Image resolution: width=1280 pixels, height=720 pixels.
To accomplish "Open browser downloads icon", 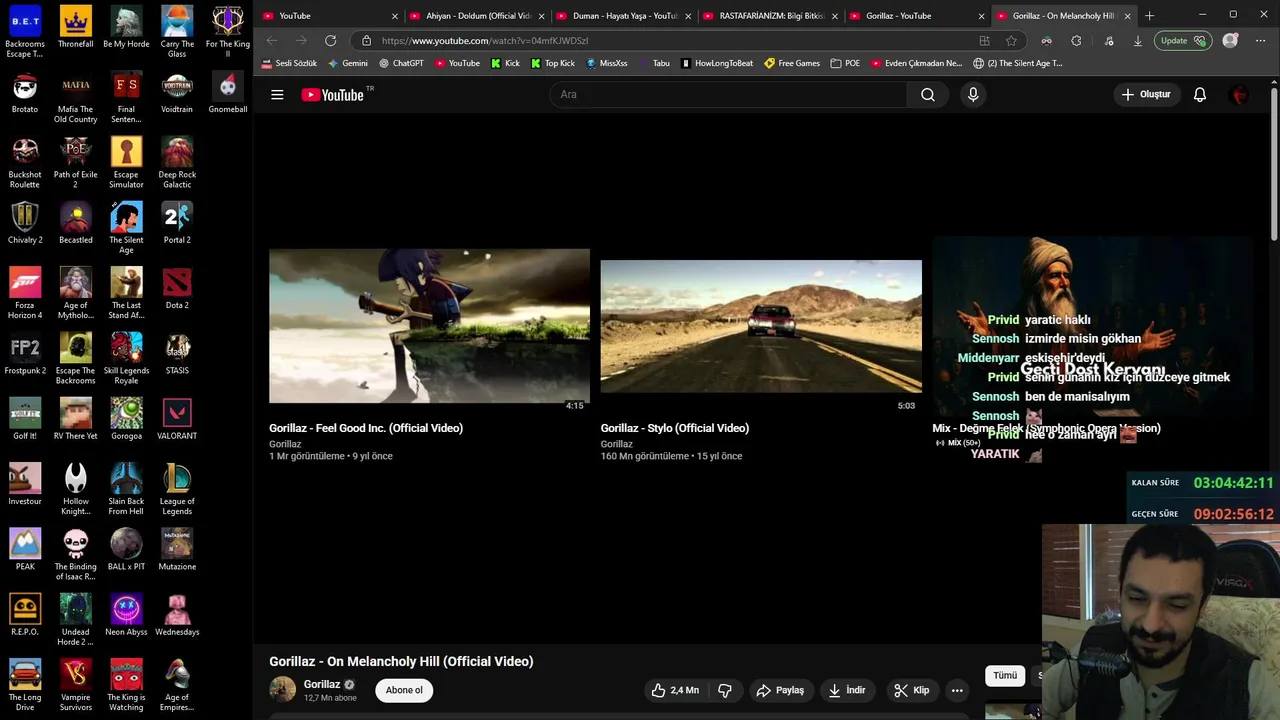I will point(1137,41).
